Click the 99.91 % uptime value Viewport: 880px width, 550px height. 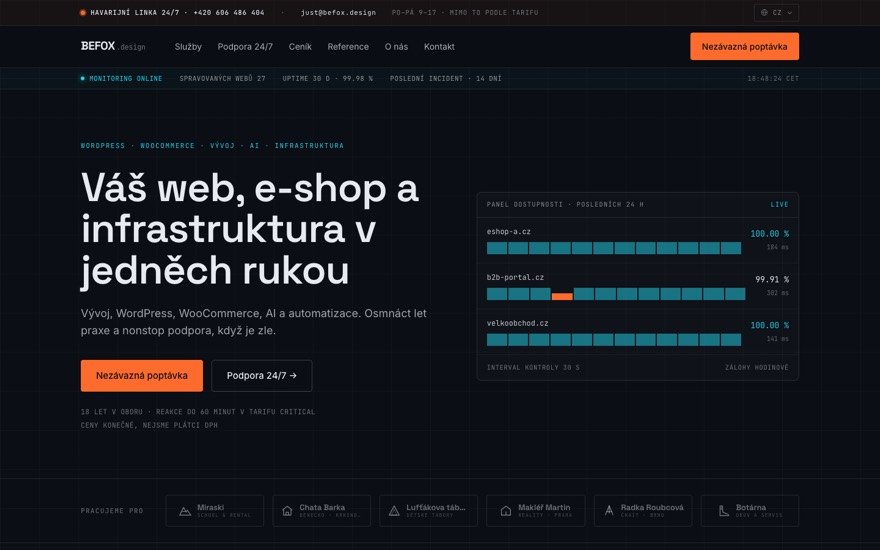coord(772,279)
